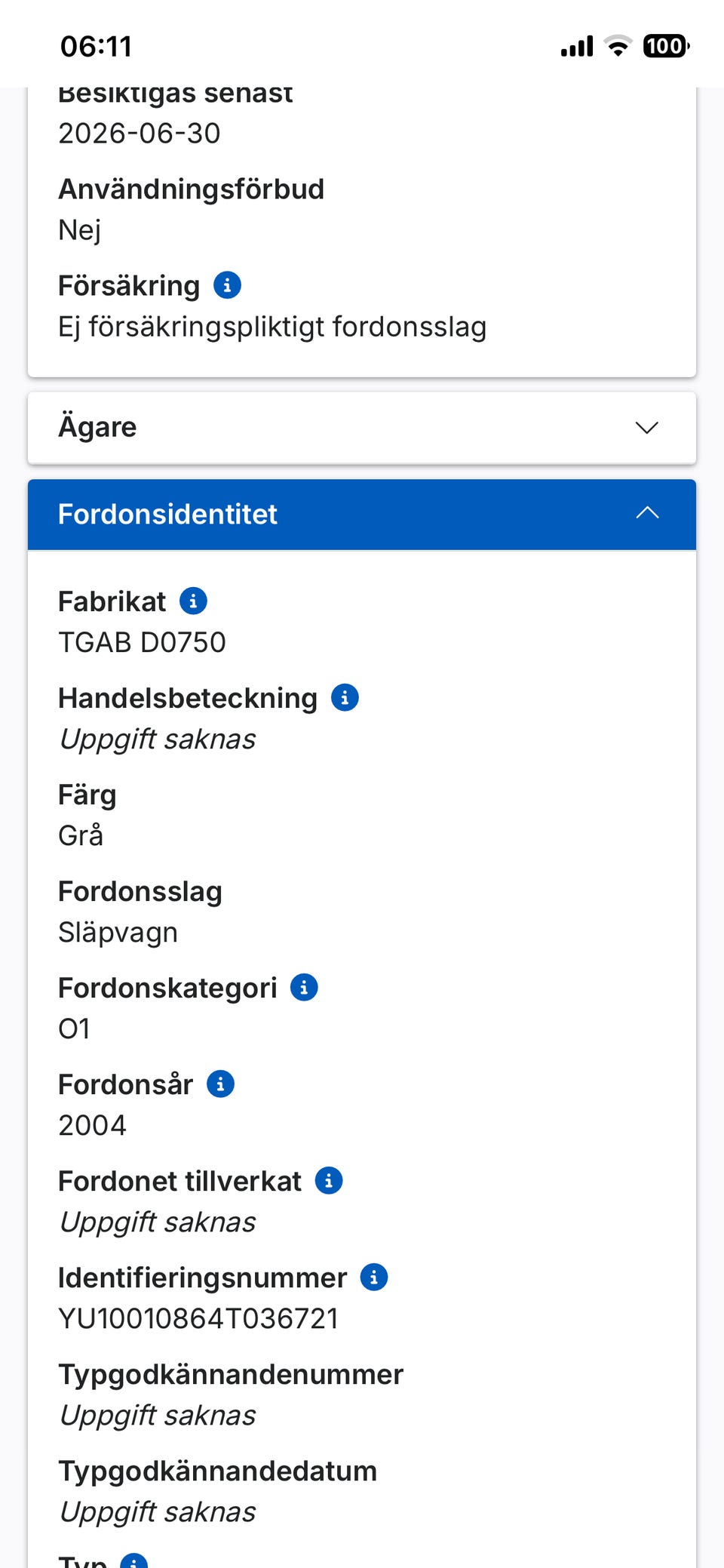Open the Typ info icon
The height and width of the screenshot is (1568, 724).
[134, 1560]
